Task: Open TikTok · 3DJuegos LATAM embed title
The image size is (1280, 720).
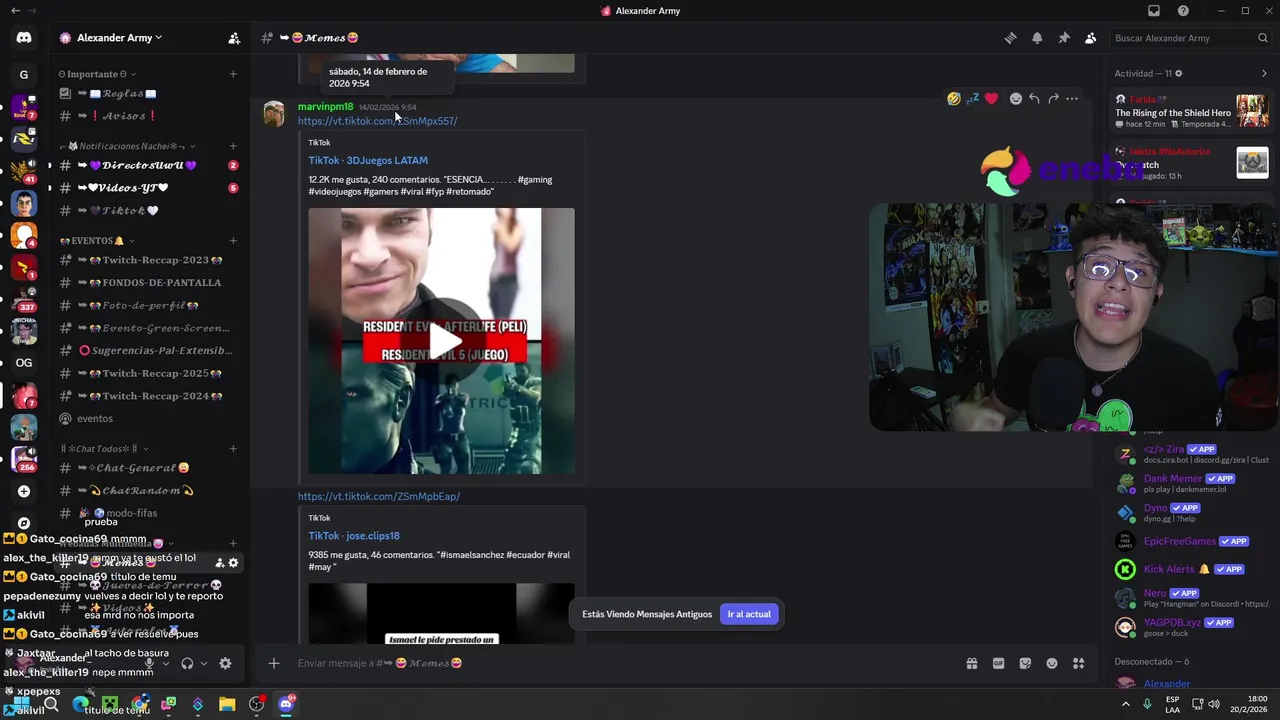Action: (x=368, y=160)
